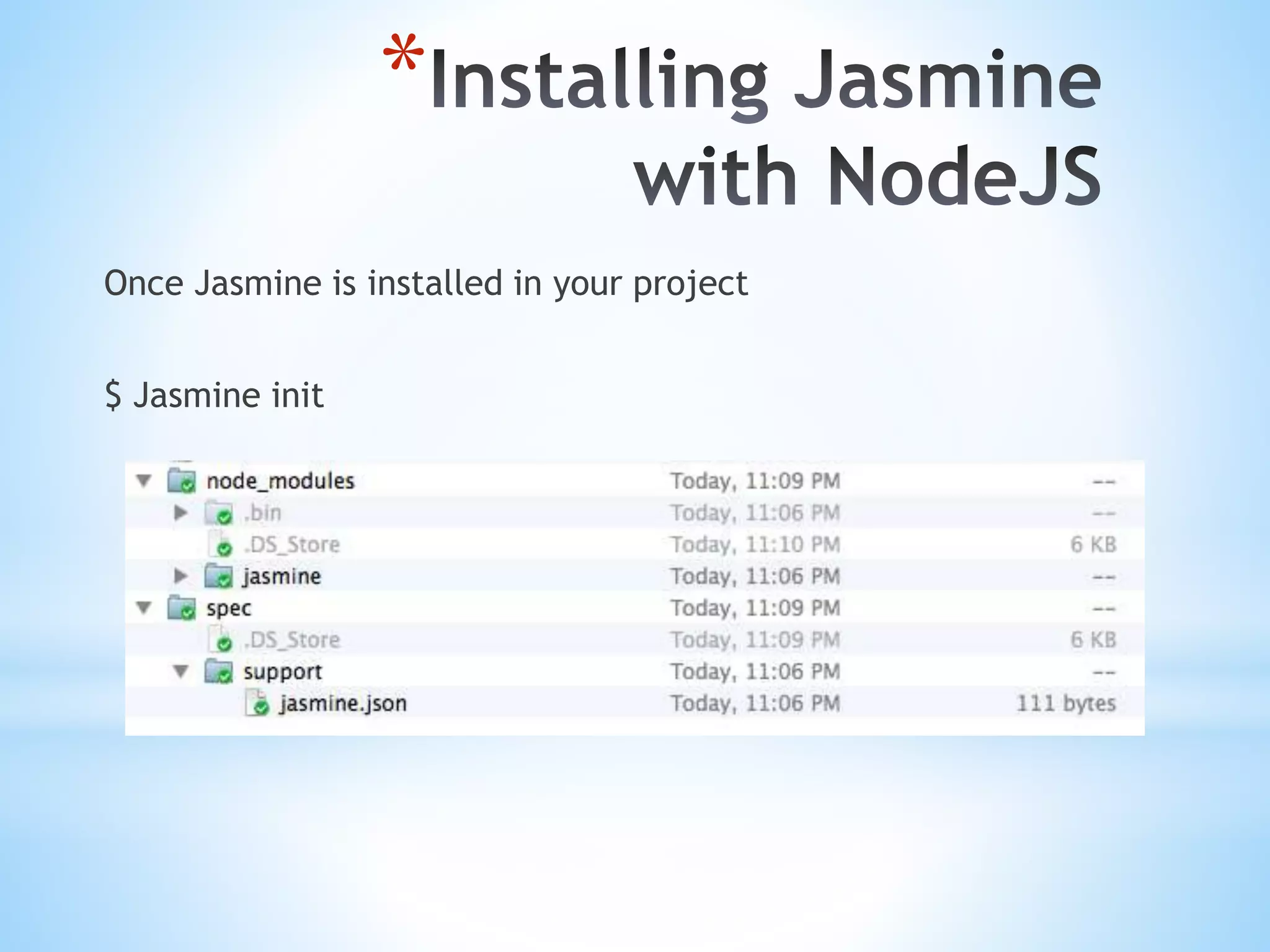
Task: Click the jasmine folder icon
Action: click(219, 576)
